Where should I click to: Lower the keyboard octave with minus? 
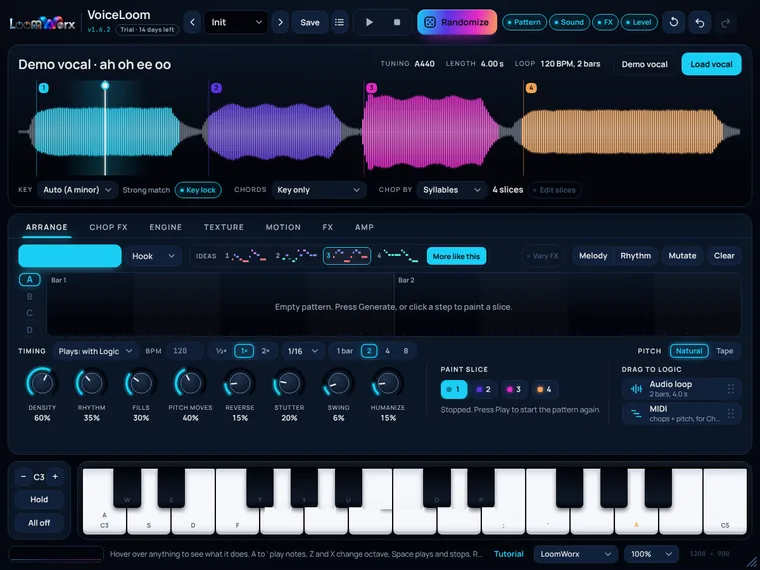tap(23, 477)
